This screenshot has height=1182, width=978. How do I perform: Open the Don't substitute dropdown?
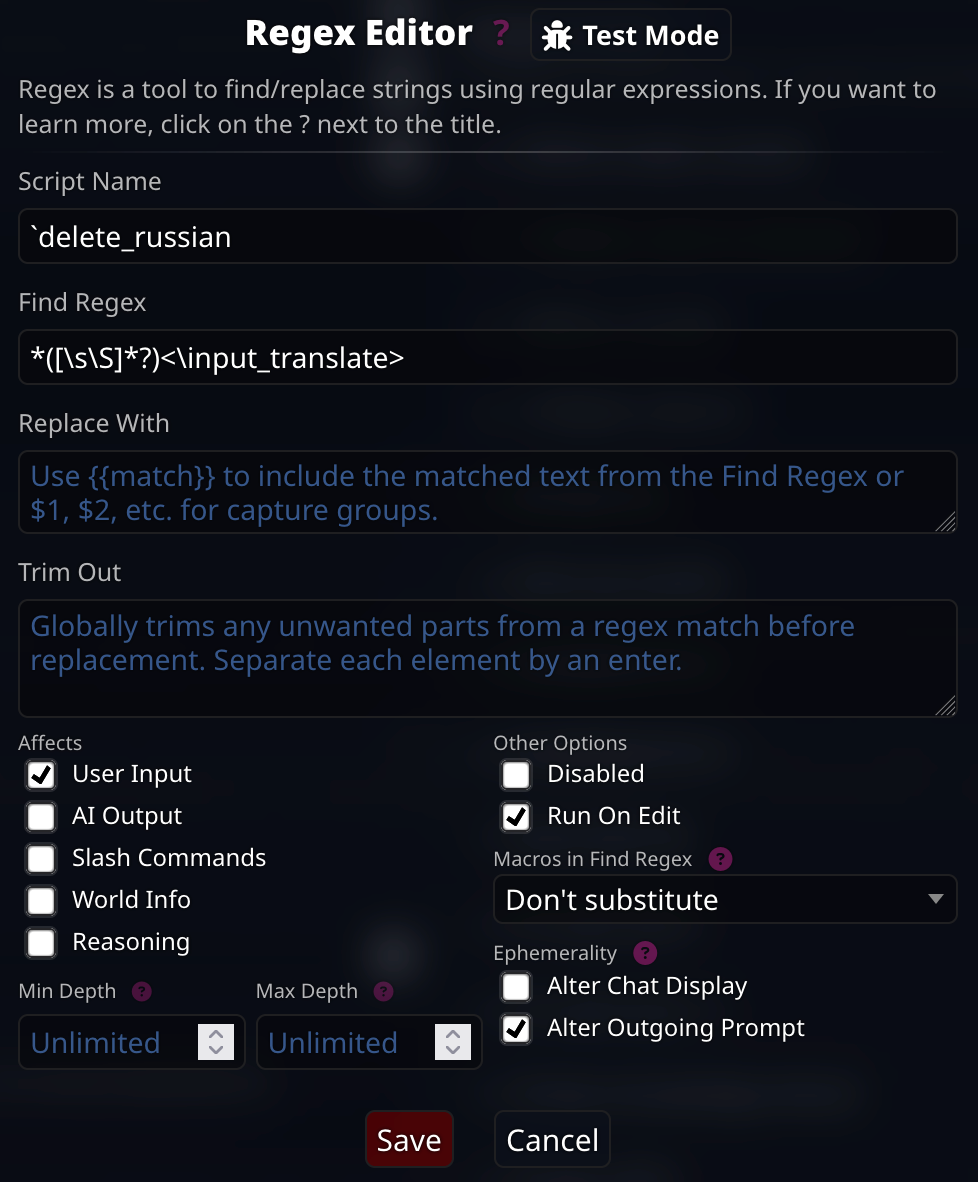(x=725, y=899)
